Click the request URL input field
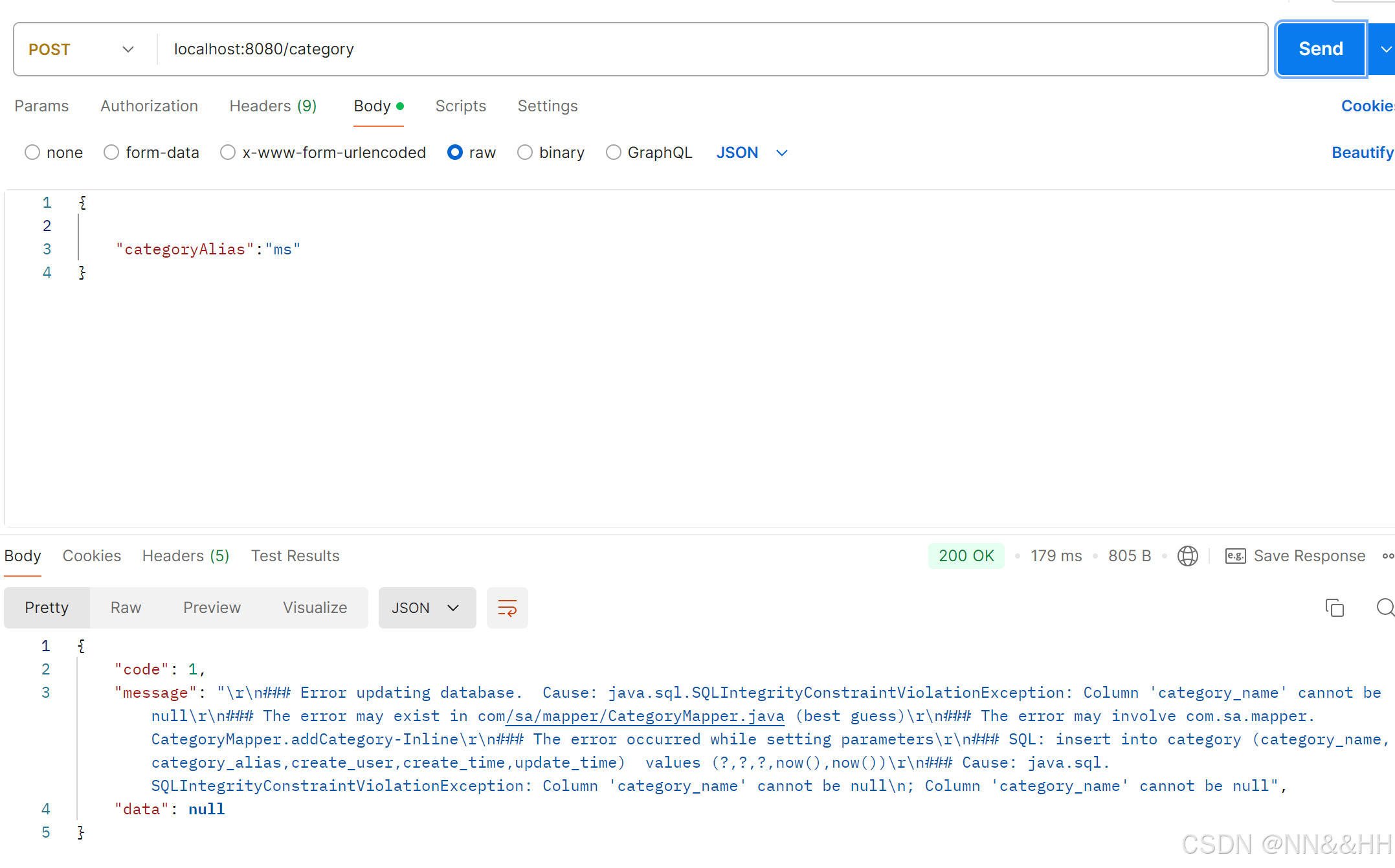Screen dimensions: 1395x868 [712, 49]
